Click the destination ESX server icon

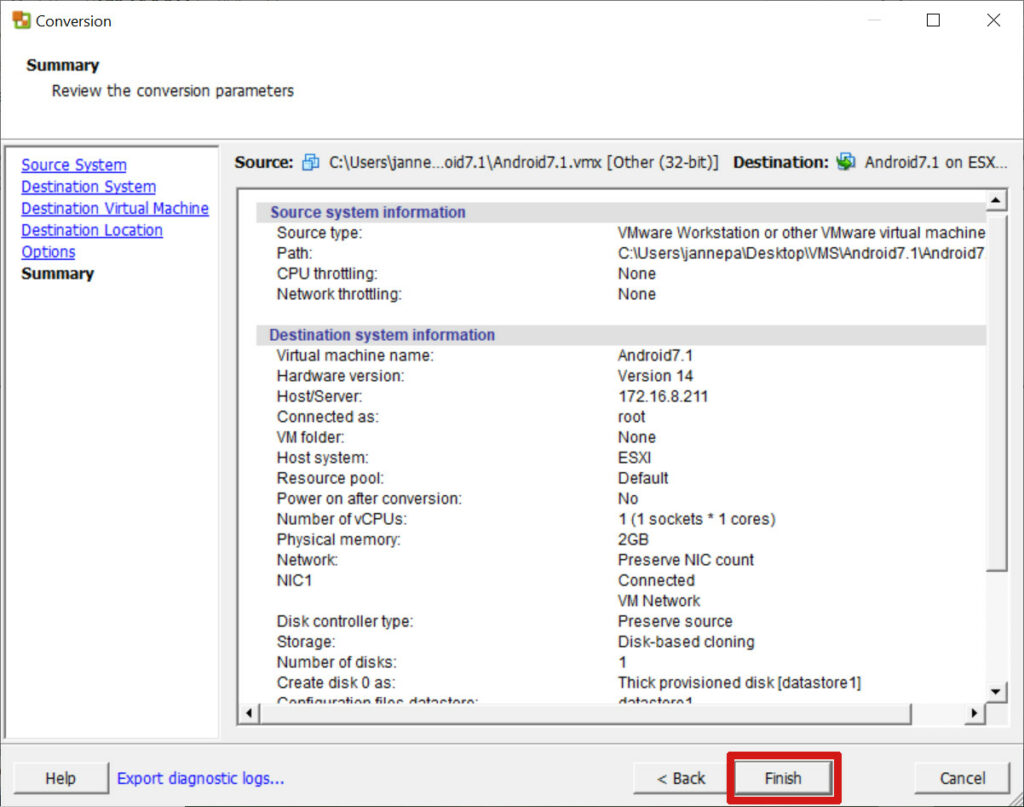pos(846,162)
